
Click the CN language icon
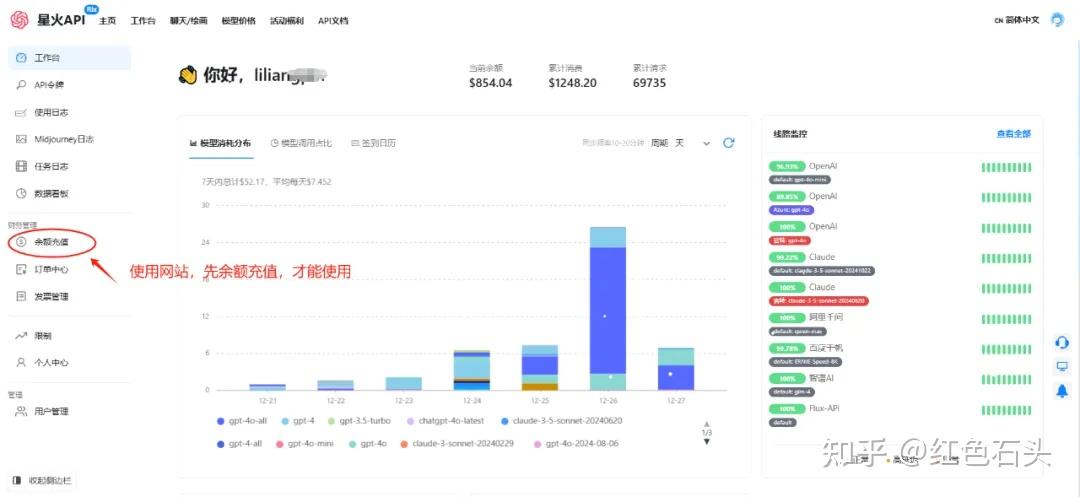(x=998, y=21)
